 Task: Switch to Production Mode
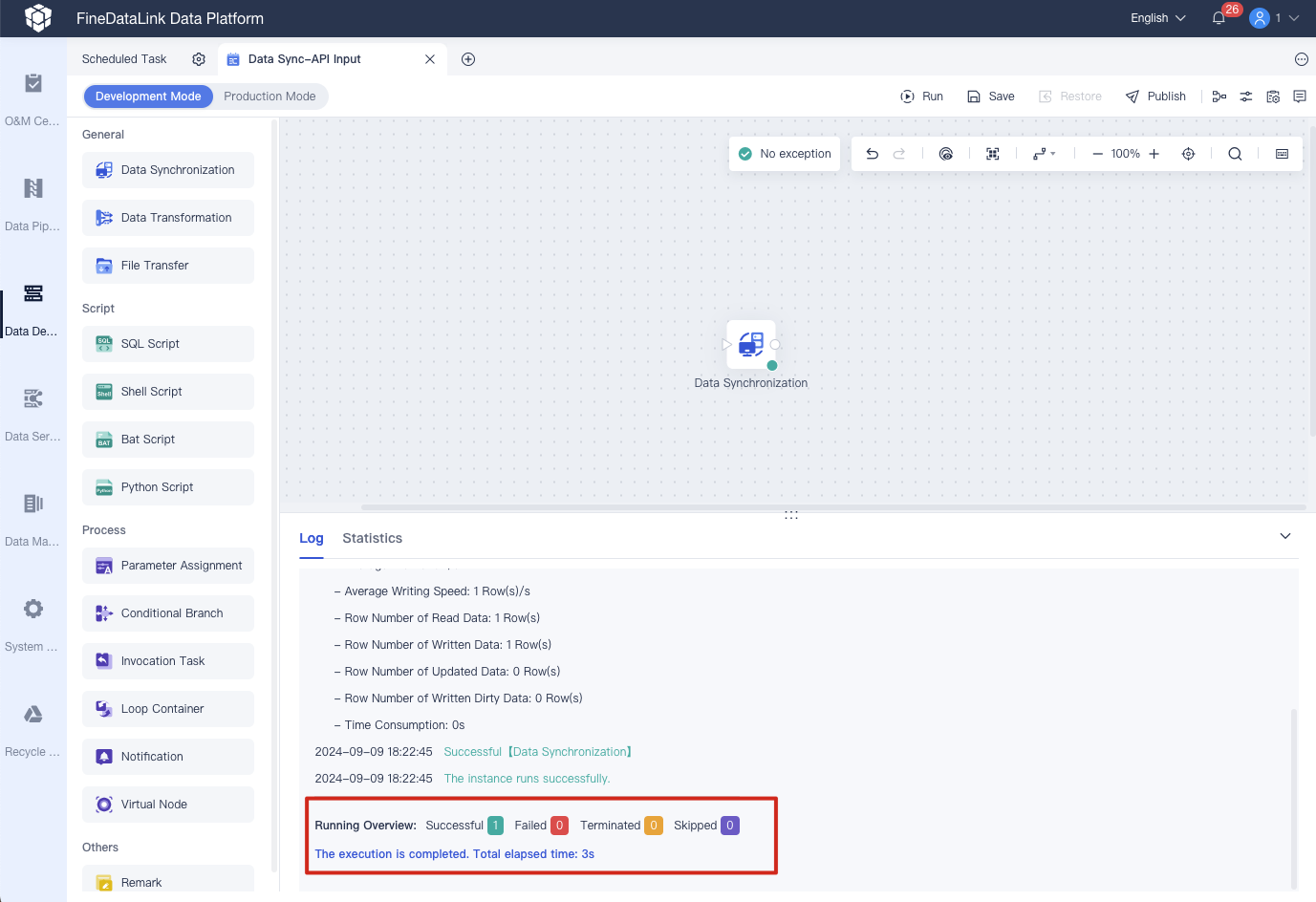(x=270, y=97)
